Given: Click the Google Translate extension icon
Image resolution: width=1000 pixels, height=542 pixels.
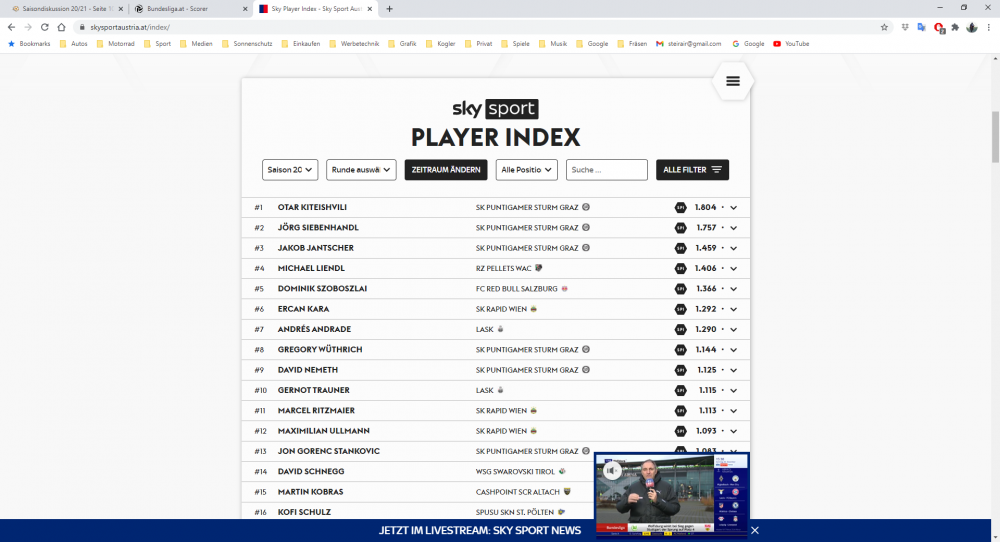Looking at the screenshot, I should [x=922, y=27].
